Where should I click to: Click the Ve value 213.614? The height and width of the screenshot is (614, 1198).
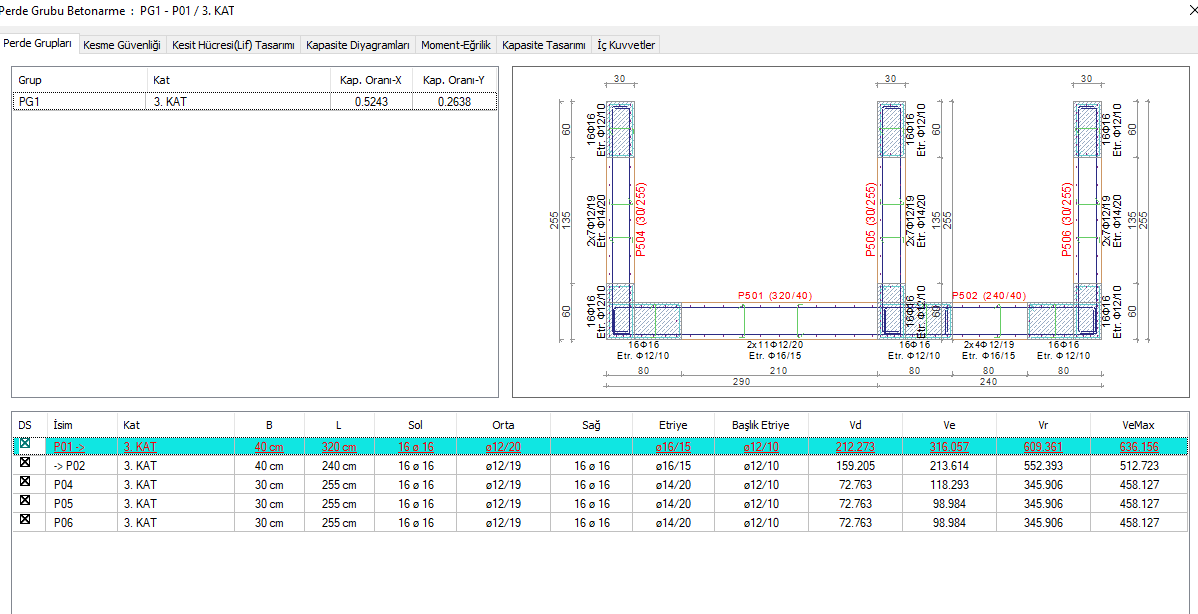(x=950, y=464)
